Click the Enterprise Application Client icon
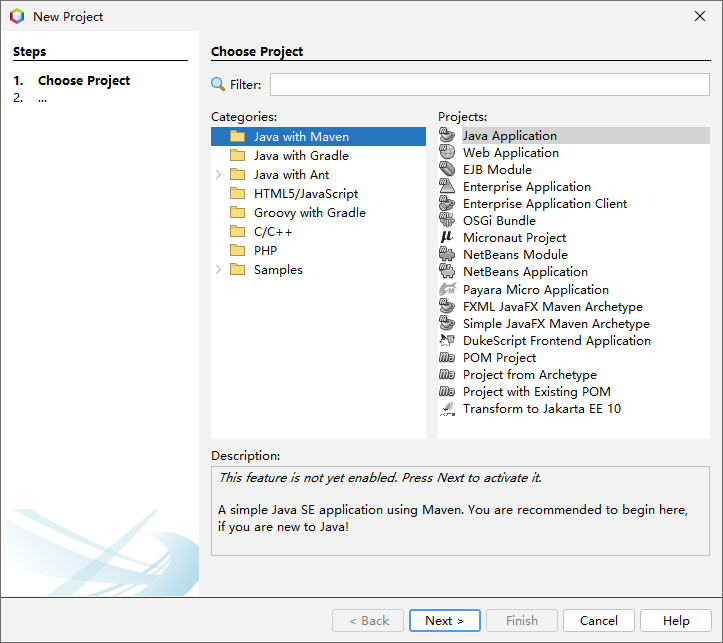This screenshot has width=723, height=643. pyautogui.click(x=447, y=204)
